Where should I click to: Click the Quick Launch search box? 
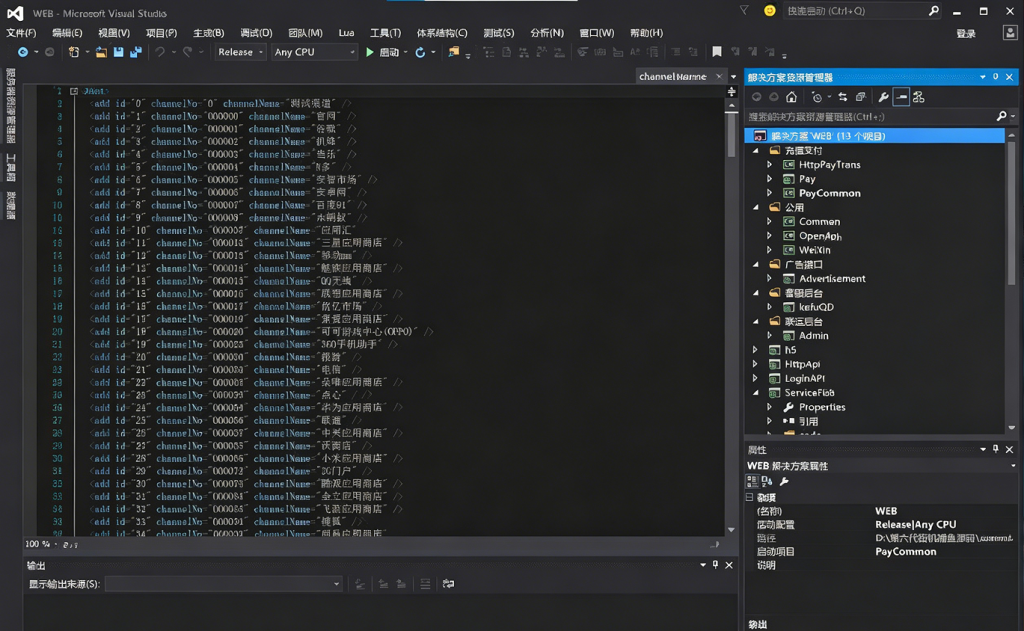coord(855,11)
